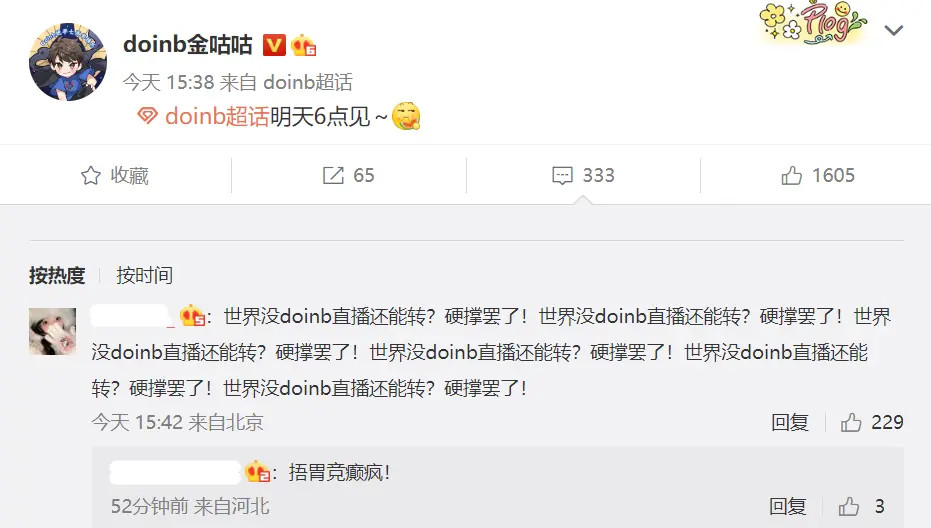Click the diamond super topic icon
The height and width of the screenshot is (528, 931).
click(147, 115)
